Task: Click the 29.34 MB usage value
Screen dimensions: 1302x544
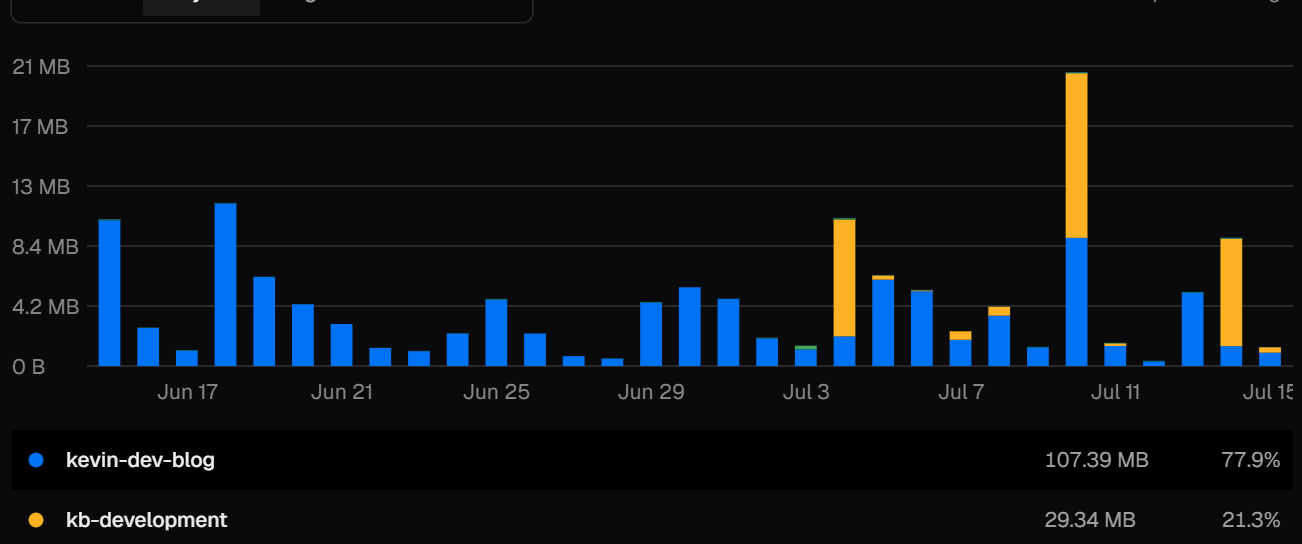Action: (1089, 520)
